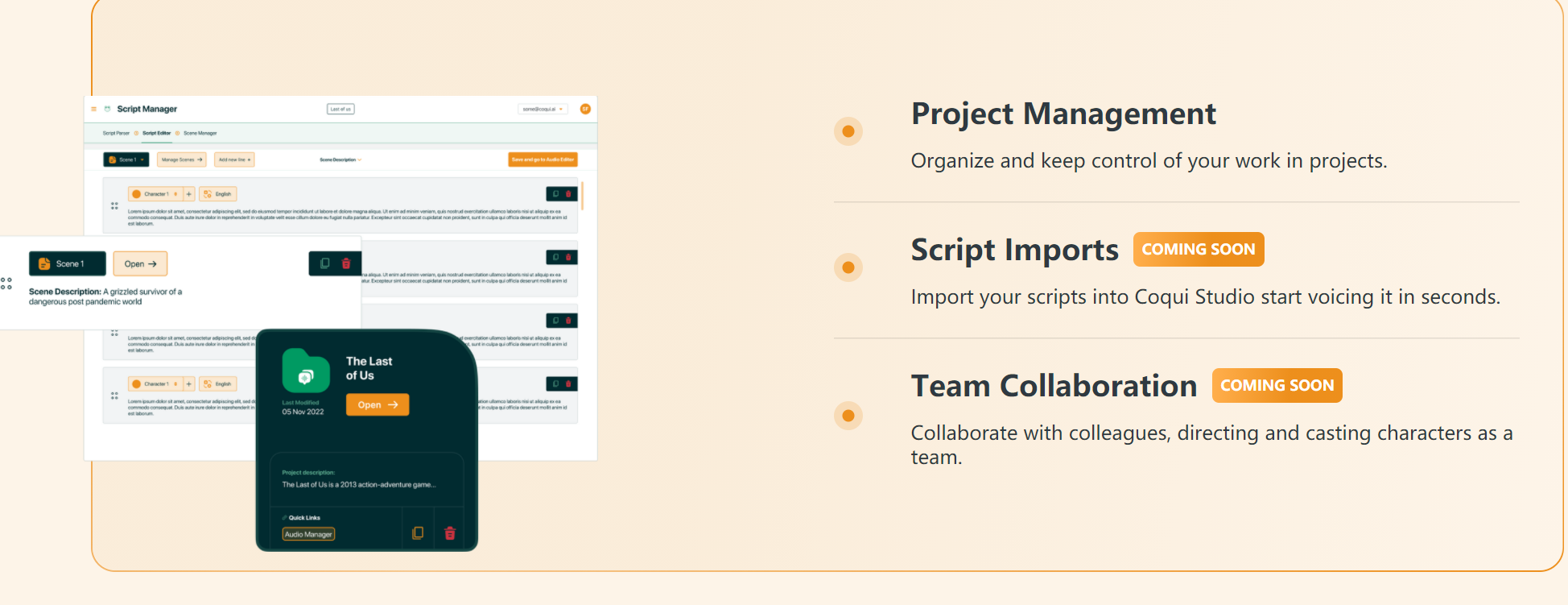
Task: Click Open on the Scene 1 card
Action: coord(140,263)
